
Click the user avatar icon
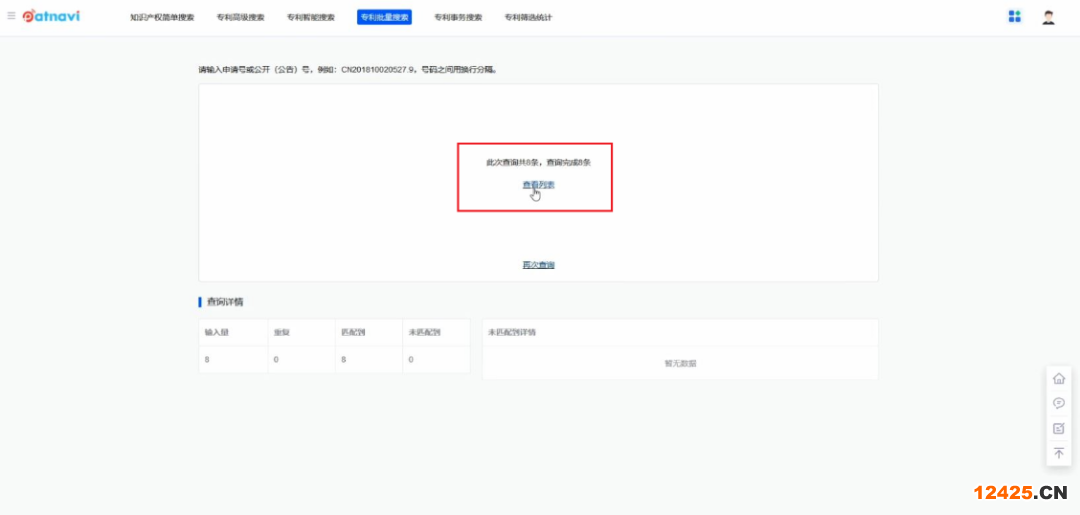(1048, 17)
